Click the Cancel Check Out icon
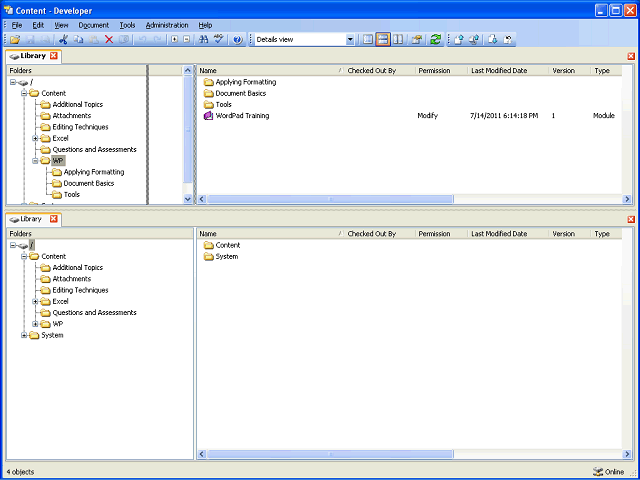Screen dimensions: 640x480 click(508, 40)
